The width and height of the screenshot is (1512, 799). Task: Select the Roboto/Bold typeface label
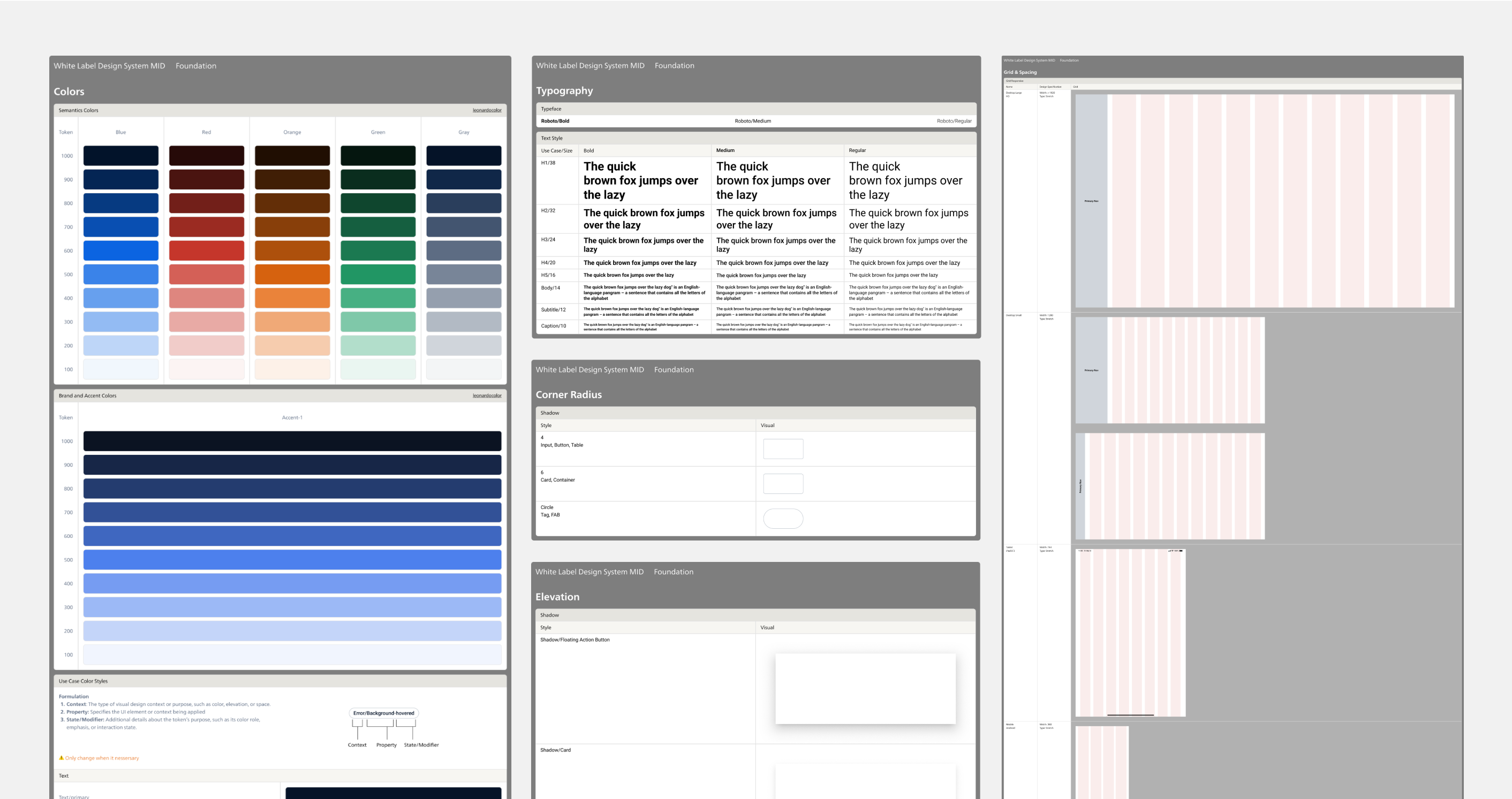[555, 121]
